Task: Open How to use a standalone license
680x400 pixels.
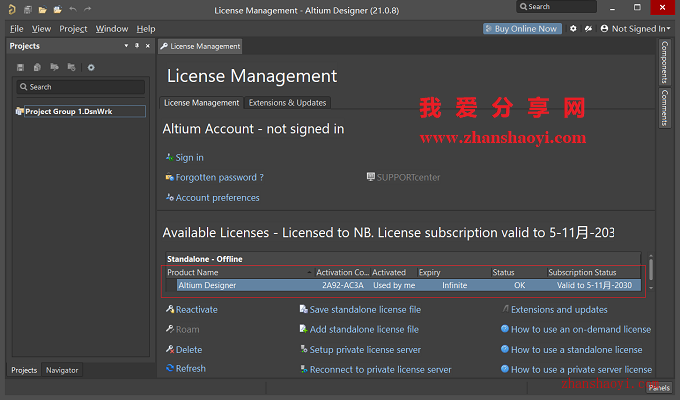Action: coord(576,350)
